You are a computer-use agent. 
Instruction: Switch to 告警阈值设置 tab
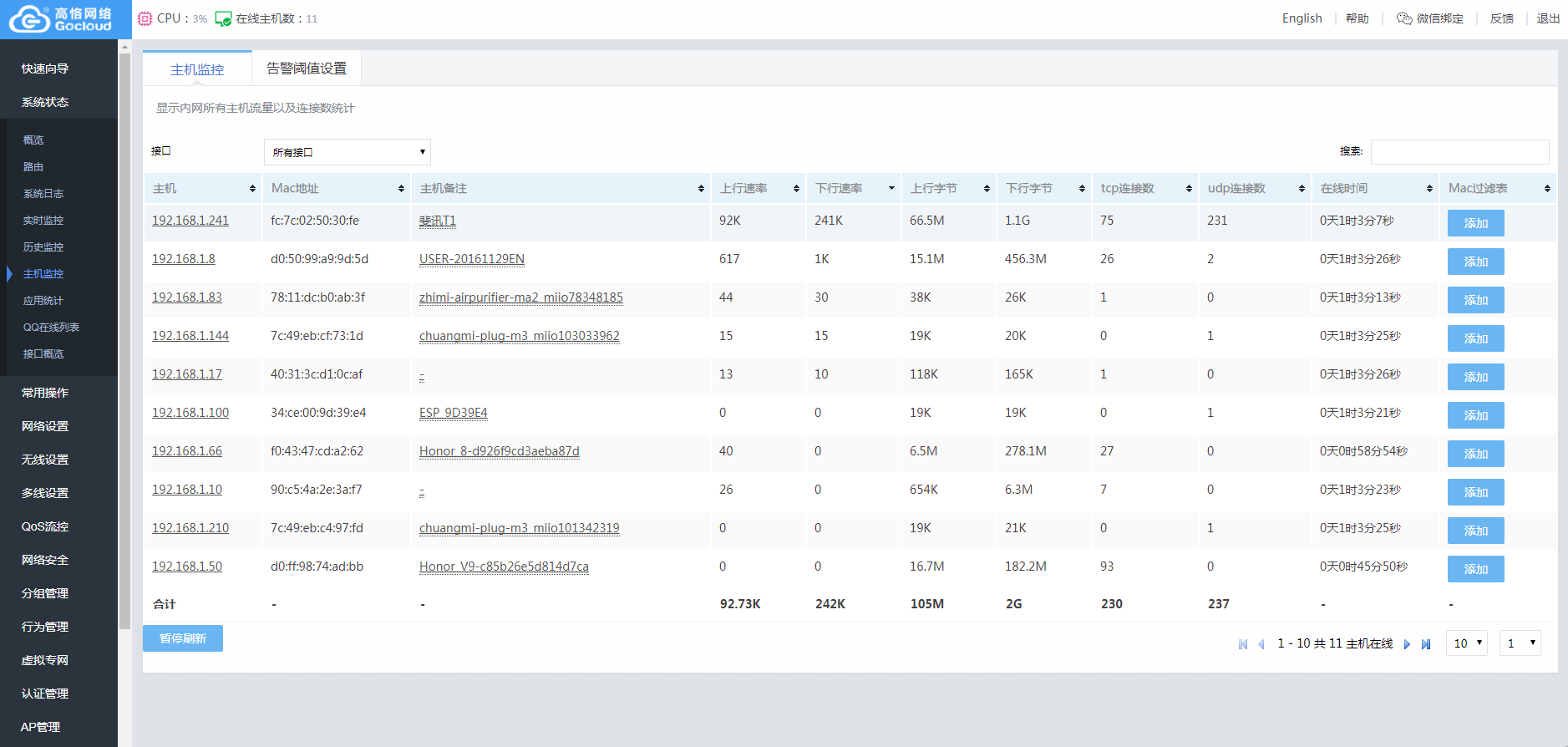coord(307,69)
